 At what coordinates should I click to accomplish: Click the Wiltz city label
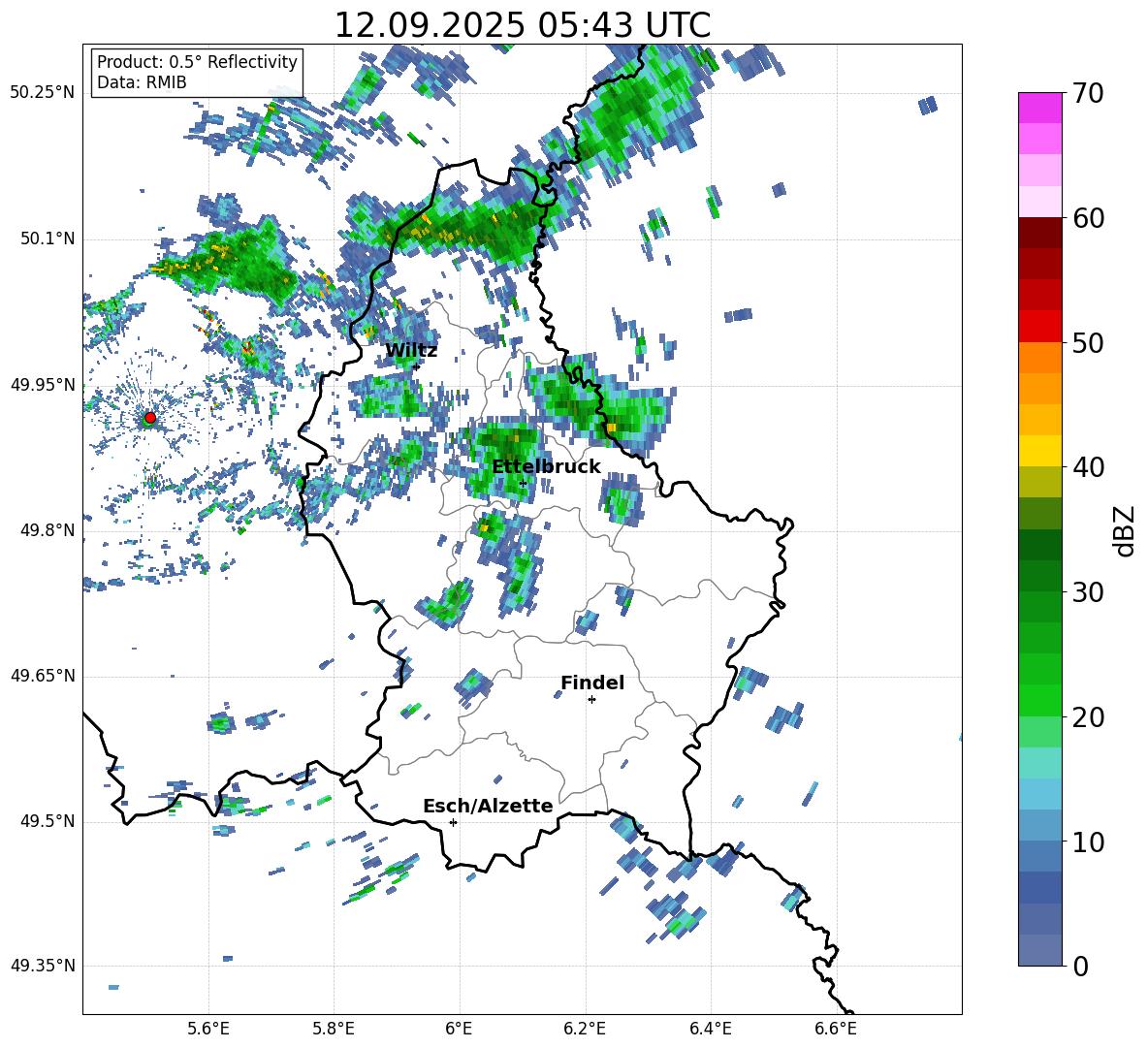pos(411,351)
